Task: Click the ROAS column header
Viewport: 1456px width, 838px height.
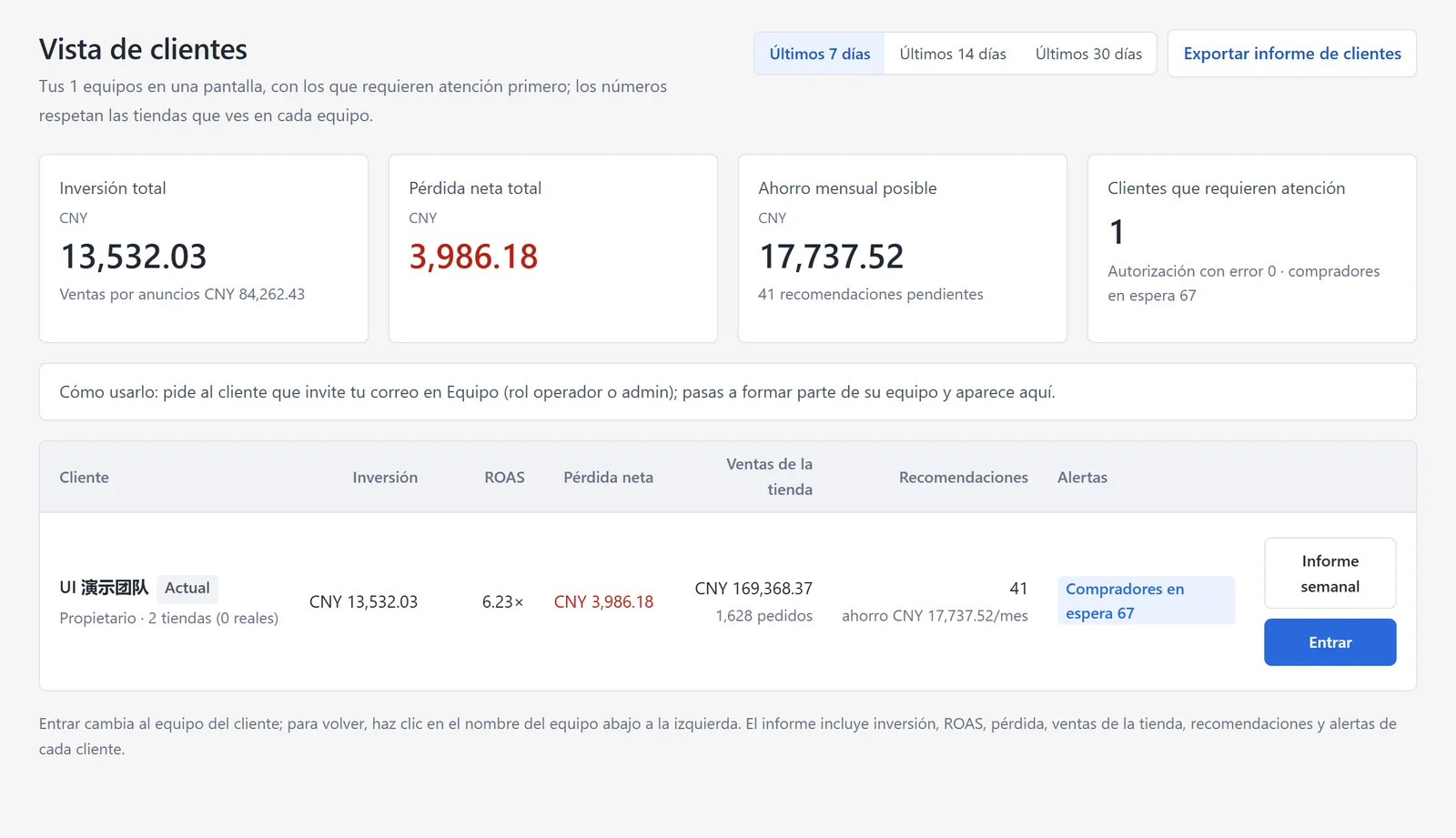Action: point(504,477)
